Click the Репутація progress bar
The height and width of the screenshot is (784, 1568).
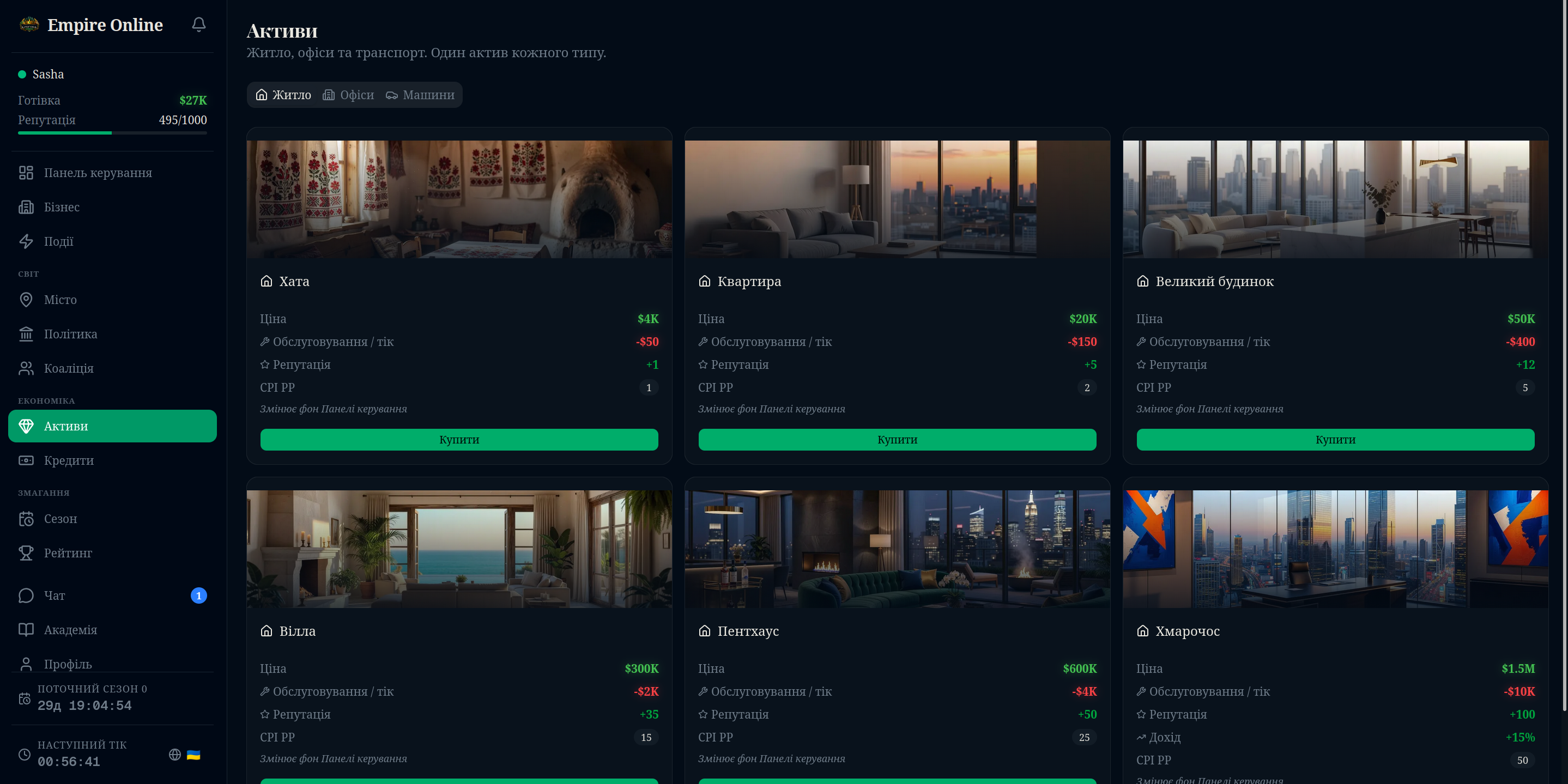tap(112, 133)
